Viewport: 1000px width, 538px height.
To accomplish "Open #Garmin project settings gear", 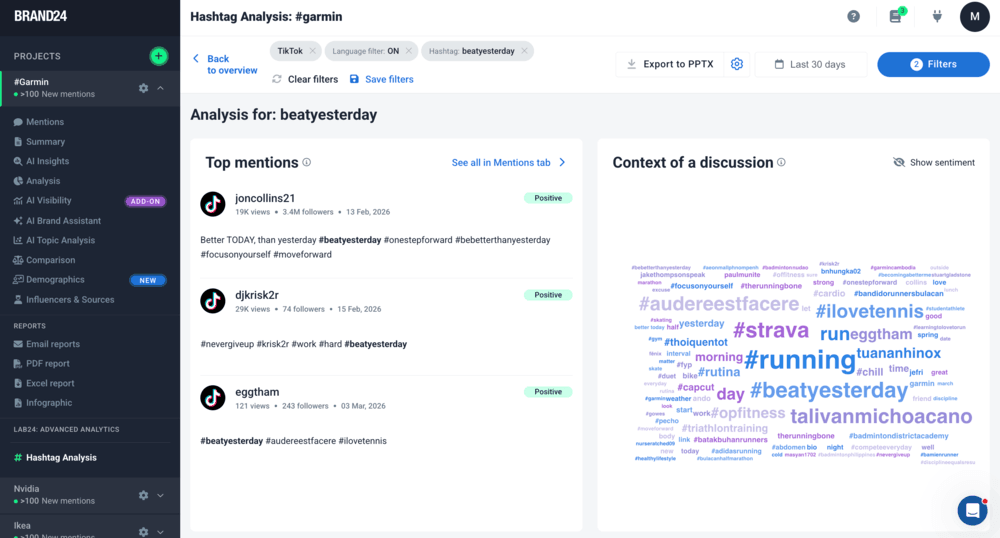I will pos(143,88).
